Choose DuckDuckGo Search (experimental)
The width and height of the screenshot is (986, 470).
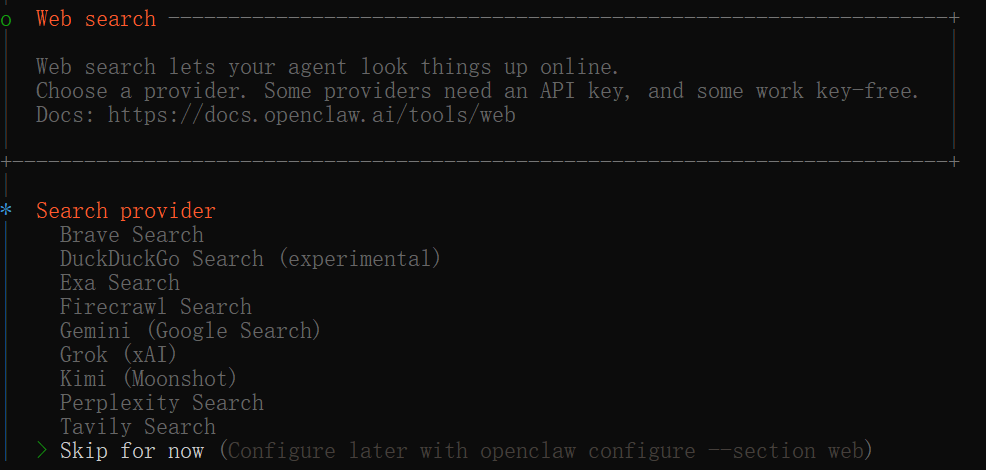point(250,259)
